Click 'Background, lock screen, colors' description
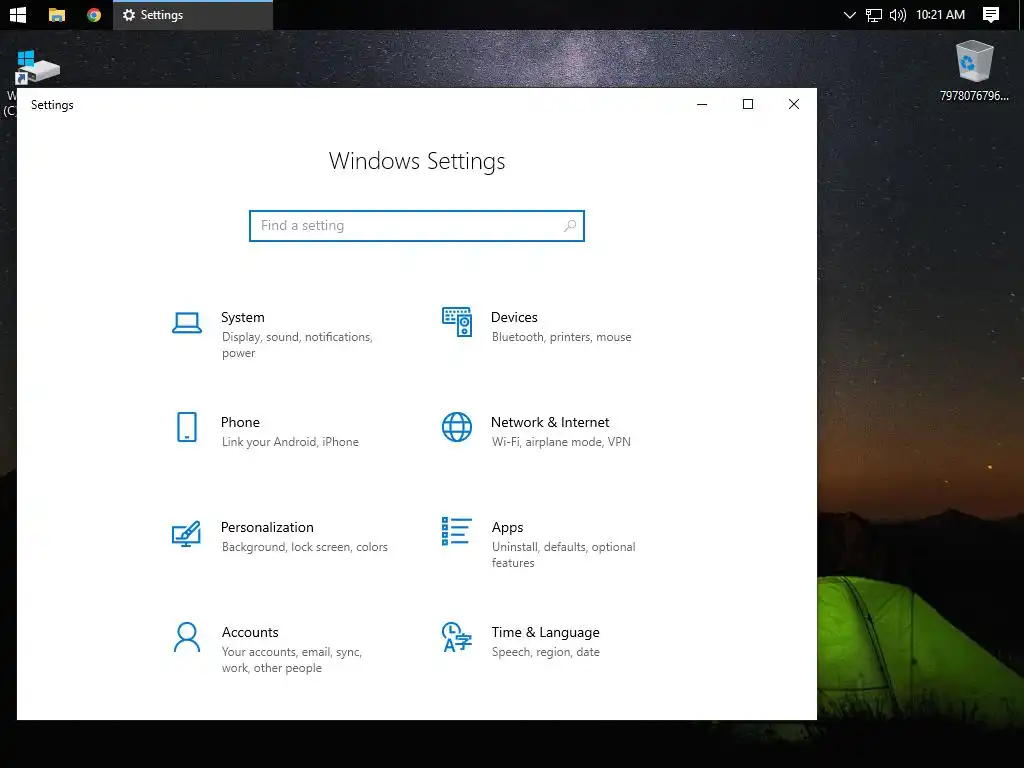 [x=304, y=547]
